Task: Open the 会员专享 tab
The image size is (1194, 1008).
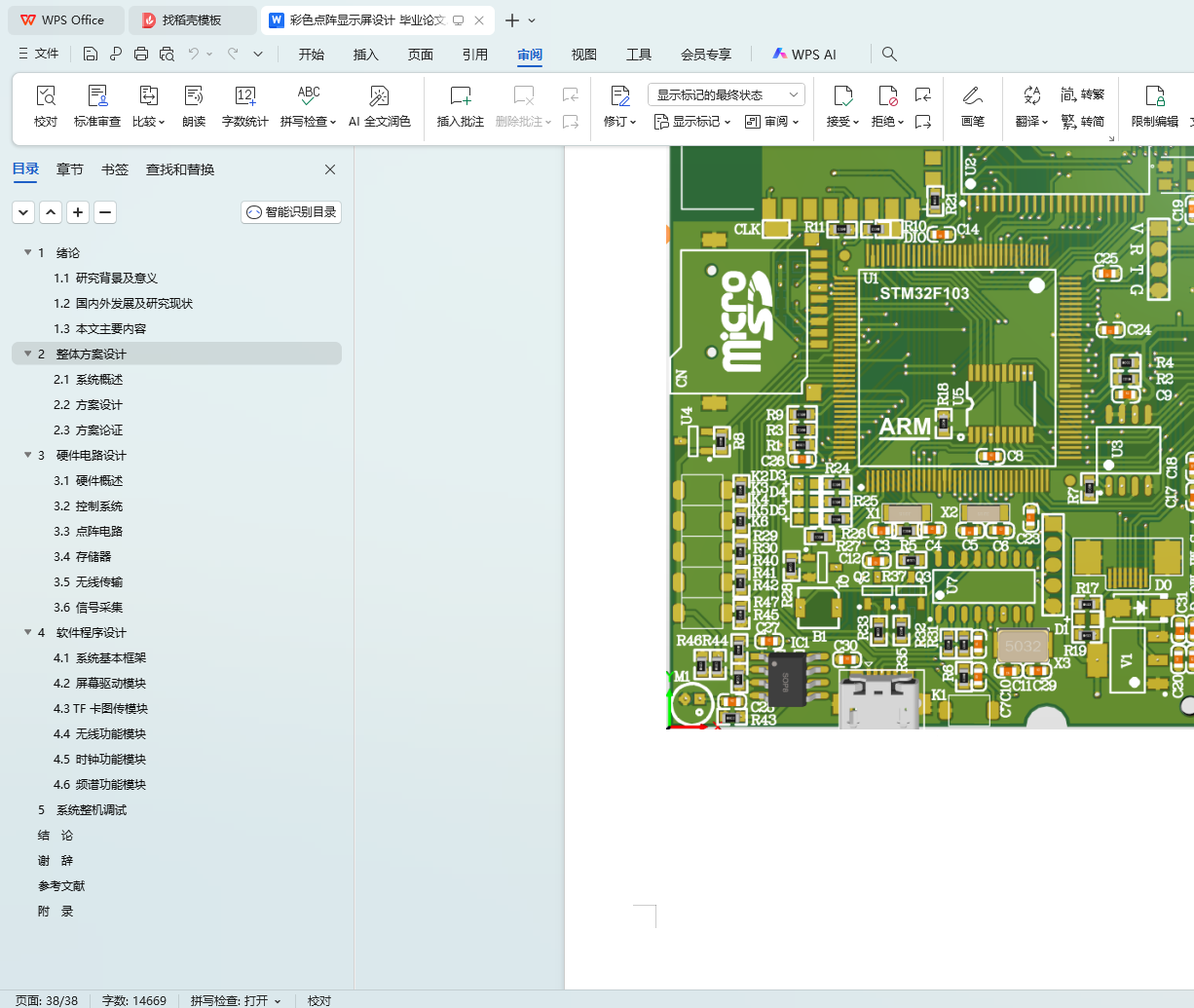Action: [x=706, y=55]
